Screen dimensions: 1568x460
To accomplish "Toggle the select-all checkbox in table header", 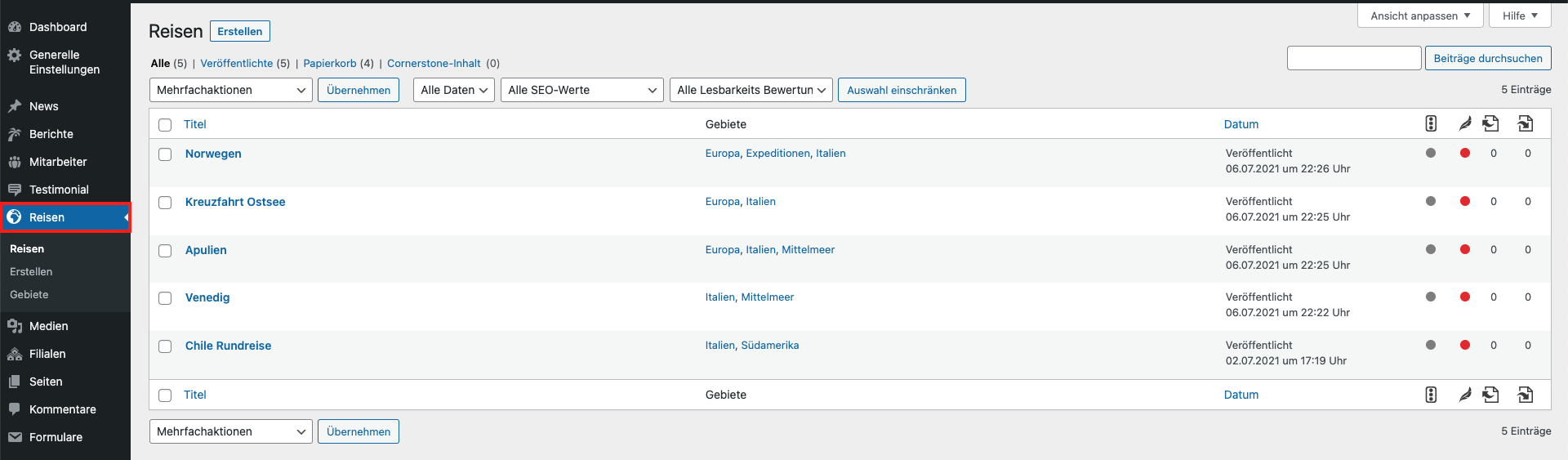I will coord(165,125).
